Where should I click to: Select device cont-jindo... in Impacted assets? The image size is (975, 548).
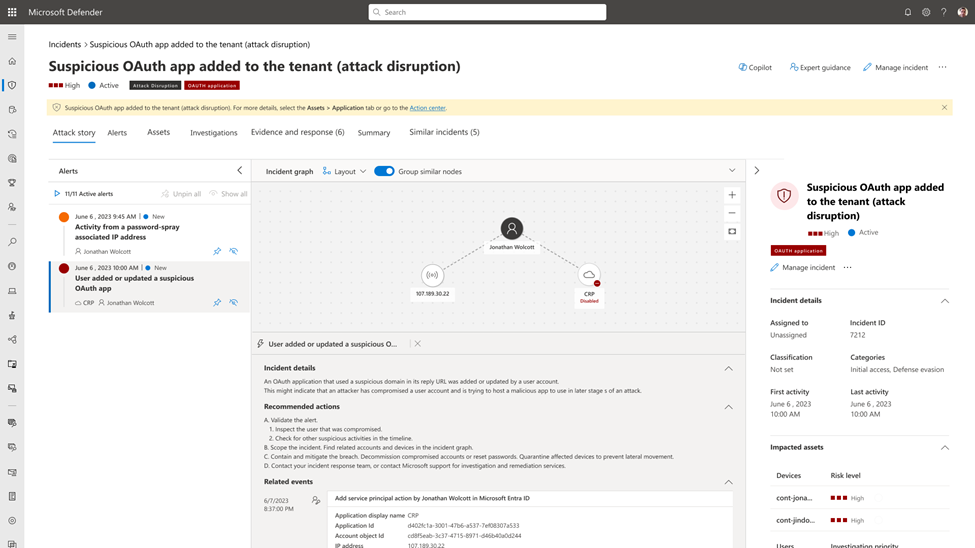pos(795,520)
